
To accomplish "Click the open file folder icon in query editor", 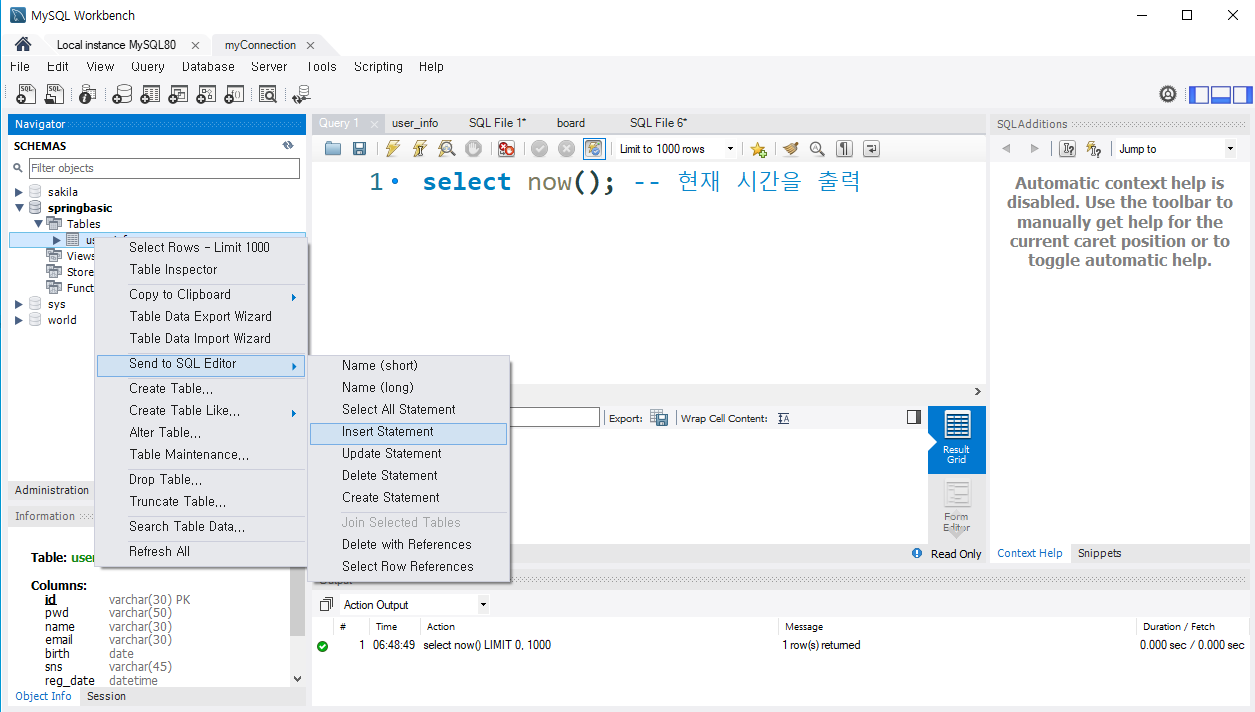I will click(x=333, y=148).
